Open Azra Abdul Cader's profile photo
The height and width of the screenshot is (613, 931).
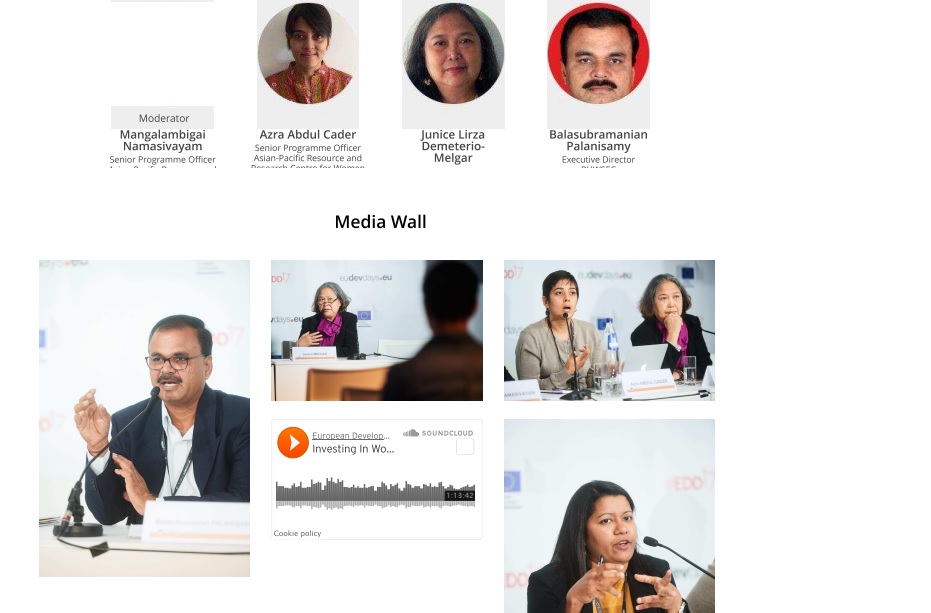(308, 53)
